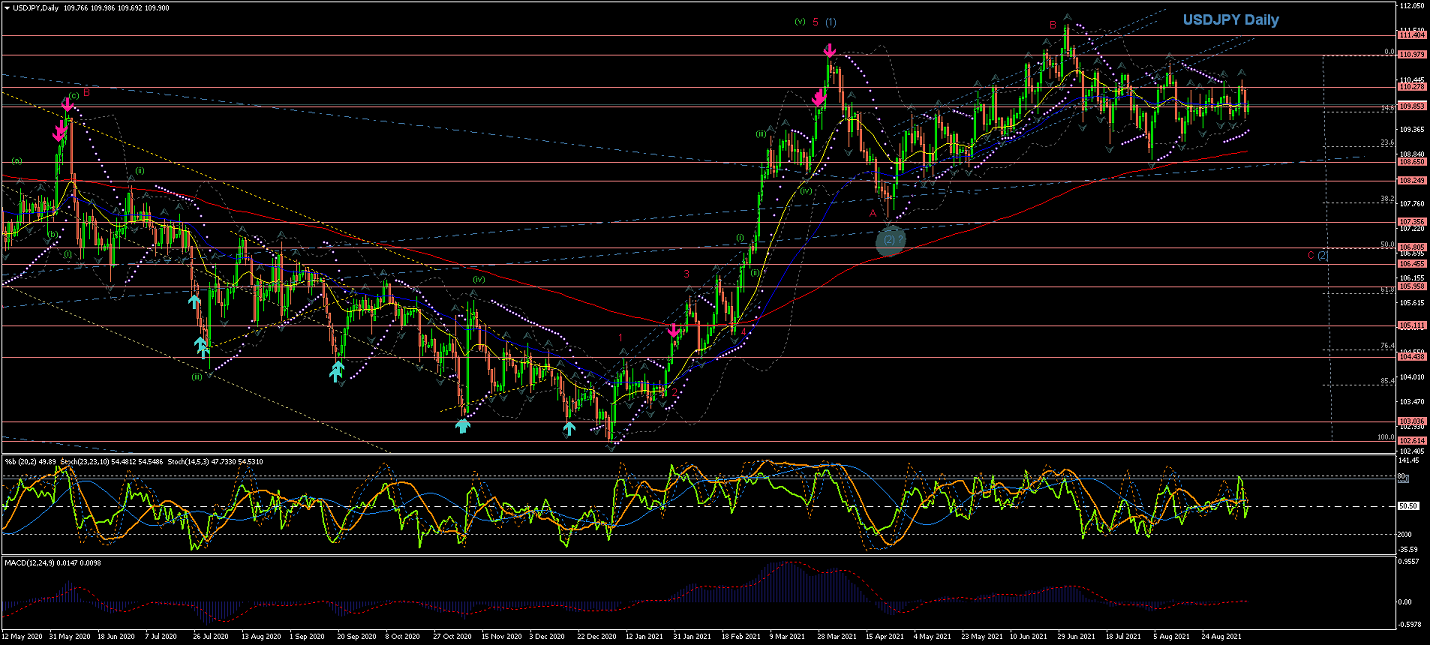1430x645 pixels.
Task: Select the cyan up arrow at December 2020 low
Action: coord(569,428)
